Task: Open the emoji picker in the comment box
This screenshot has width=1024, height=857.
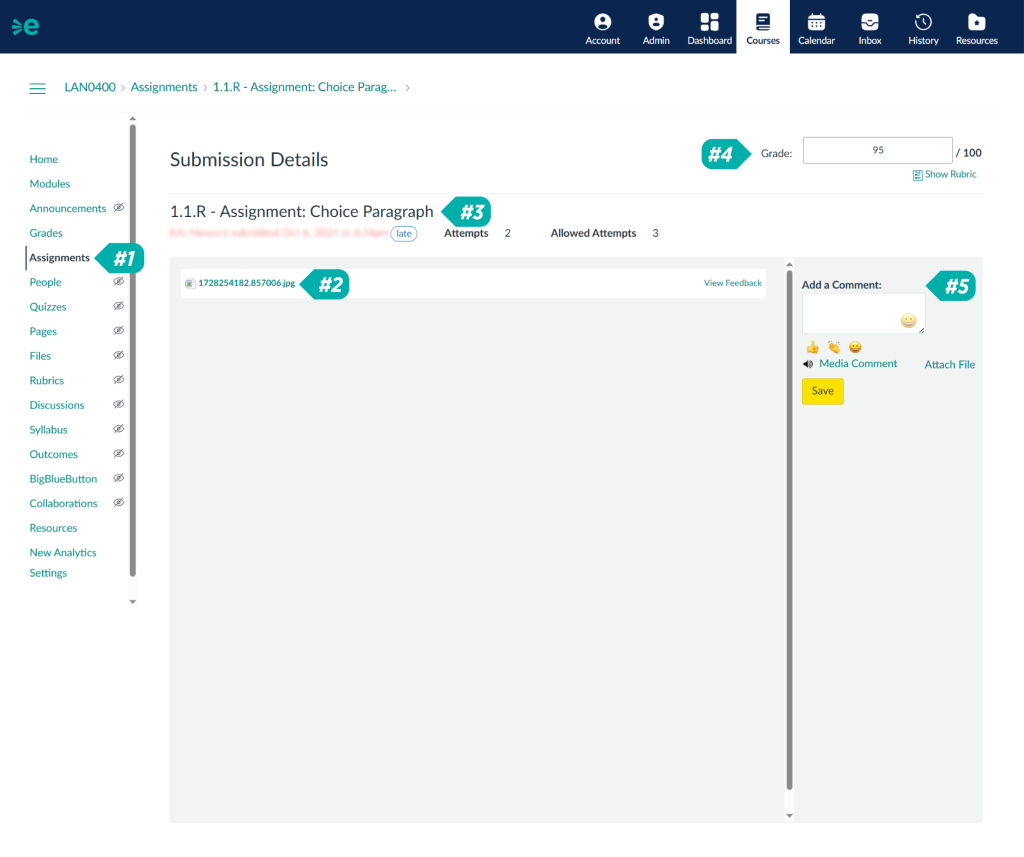Action: point(908,321)
